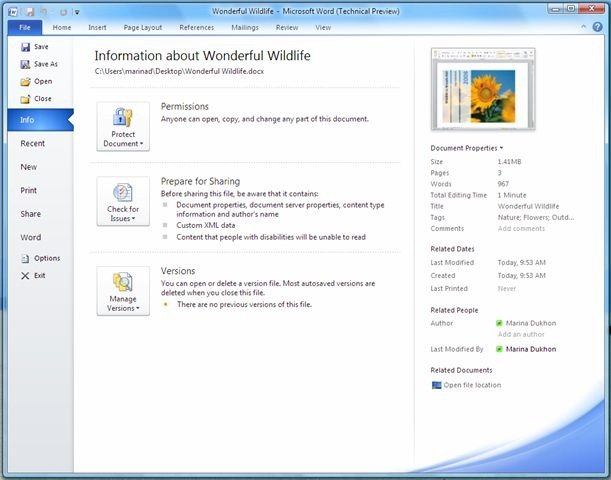Click the Last Printed Never value

[507, 289]
